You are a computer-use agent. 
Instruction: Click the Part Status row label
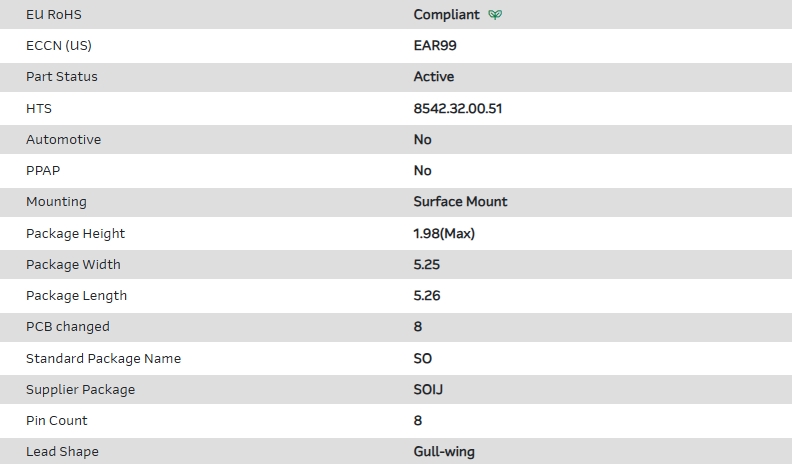click(x=62, y=77)
